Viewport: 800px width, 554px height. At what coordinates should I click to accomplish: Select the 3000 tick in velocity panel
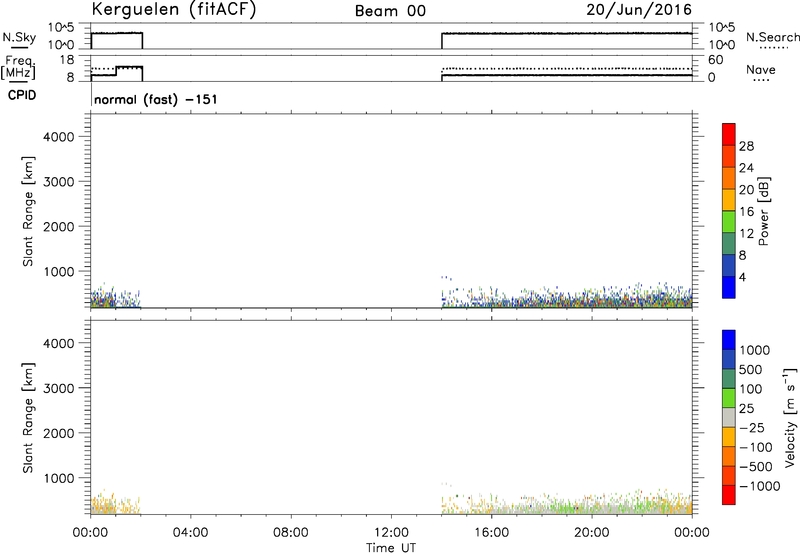tap(59, 388)
